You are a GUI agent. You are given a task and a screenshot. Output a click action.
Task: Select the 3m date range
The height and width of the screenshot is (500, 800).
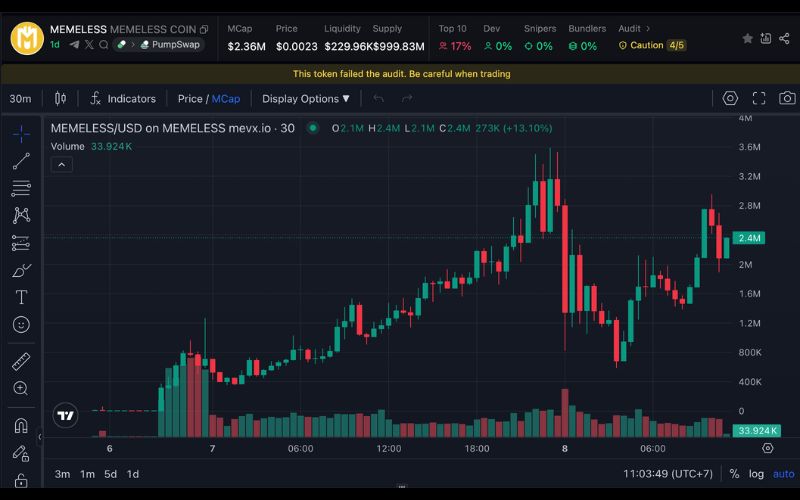pyautogui.click(x=62, y=474)
